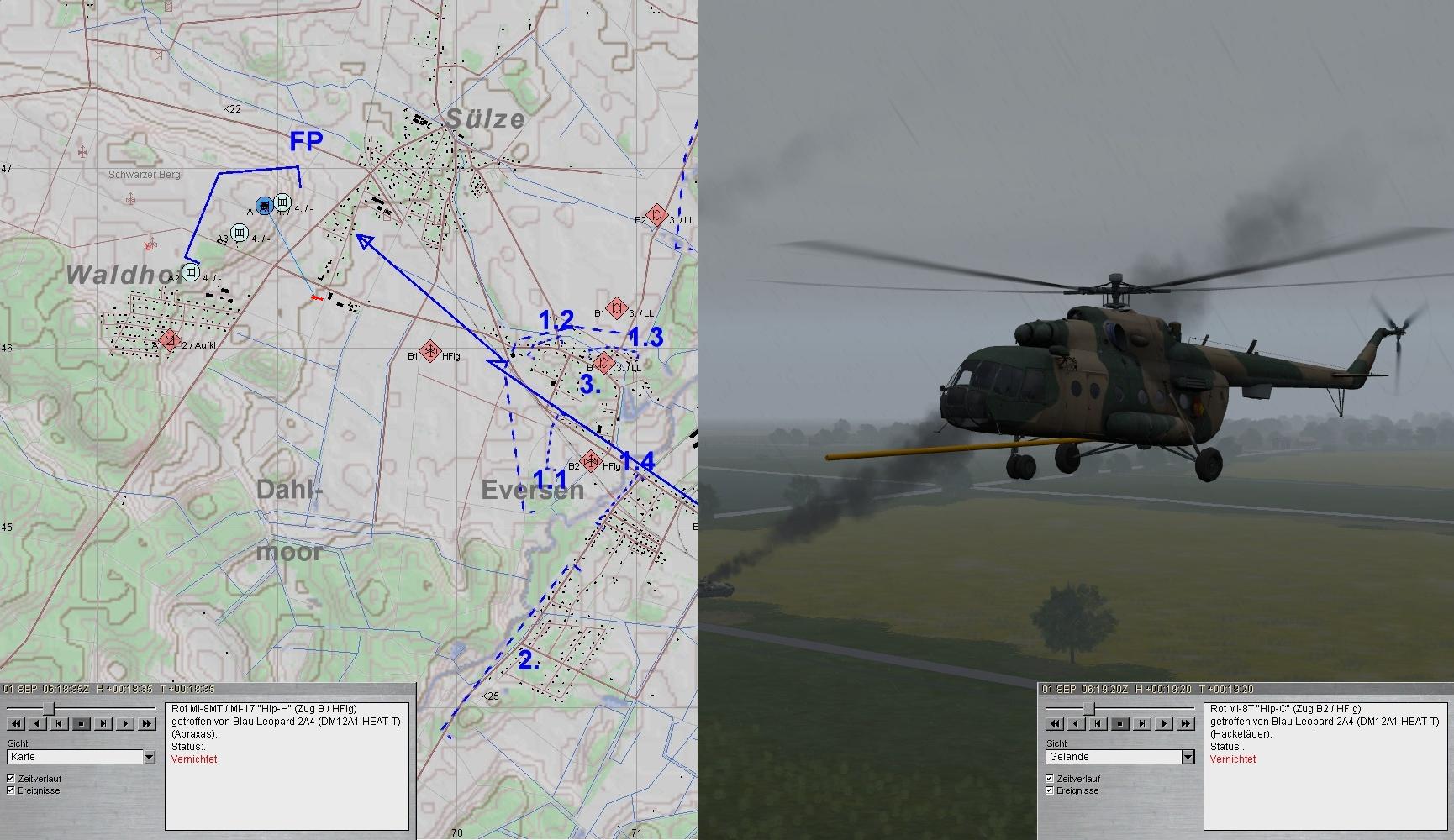Select the A3 blue unit marker
This screenshot has width=1454, height=840.
coord(240,232)
